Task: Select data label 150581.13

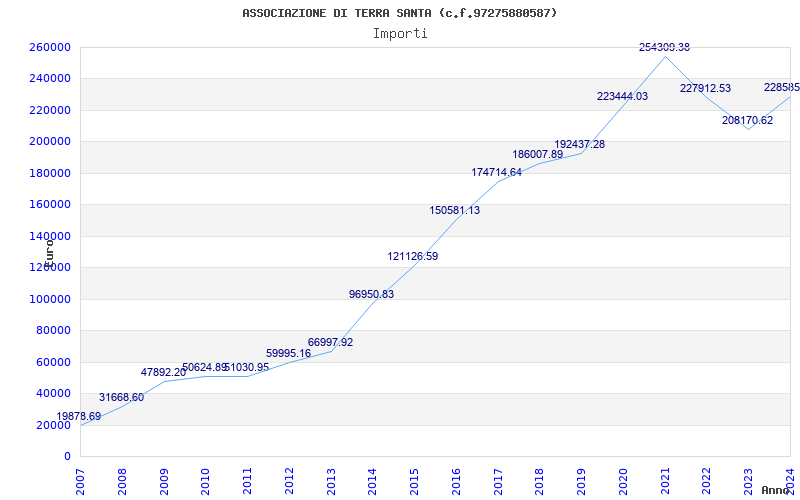Action: pos(455,210)
